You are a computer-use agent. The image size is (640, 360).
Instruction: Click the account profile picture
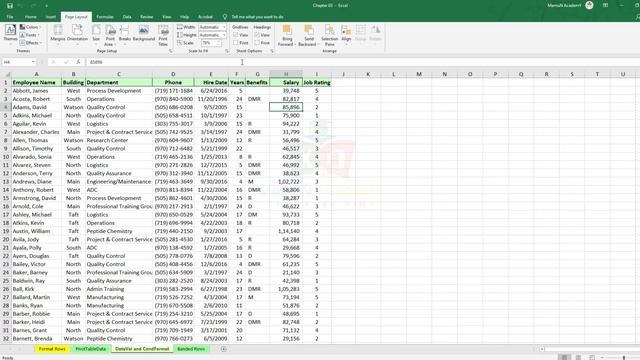[589, 5]
